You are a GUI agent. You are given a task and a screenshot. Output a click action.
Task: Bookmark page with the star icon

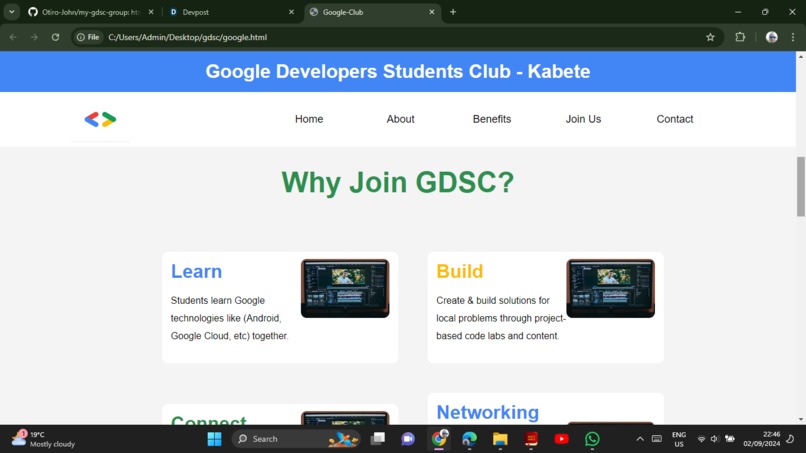[x=710, y=37]
